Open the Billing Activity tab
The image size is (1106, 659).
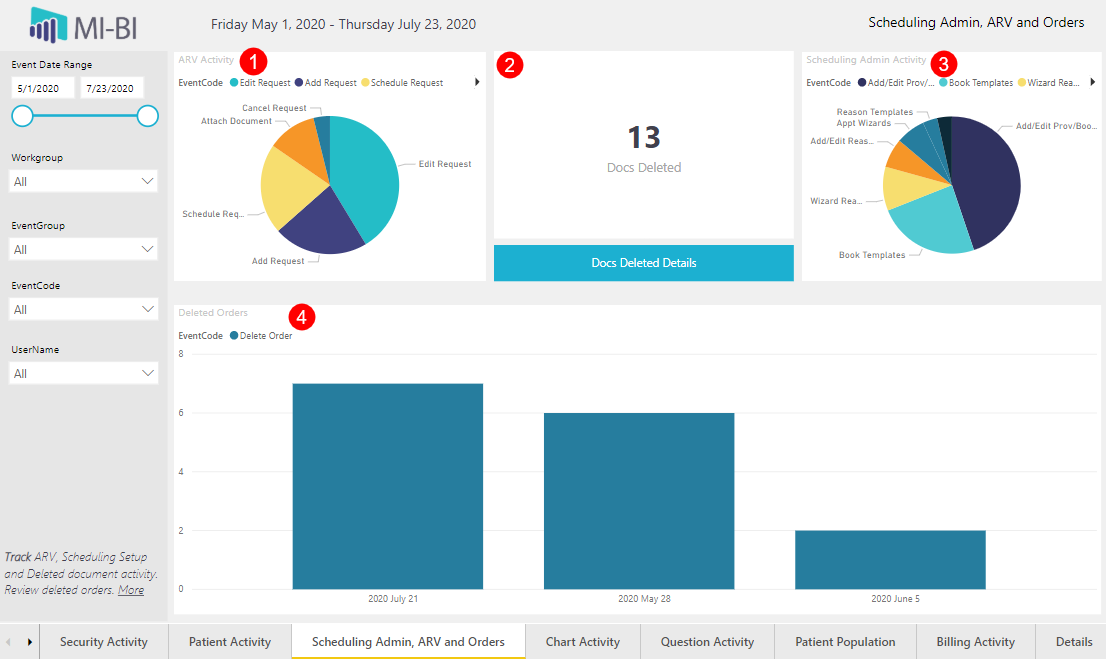click(x=975, y=642)
